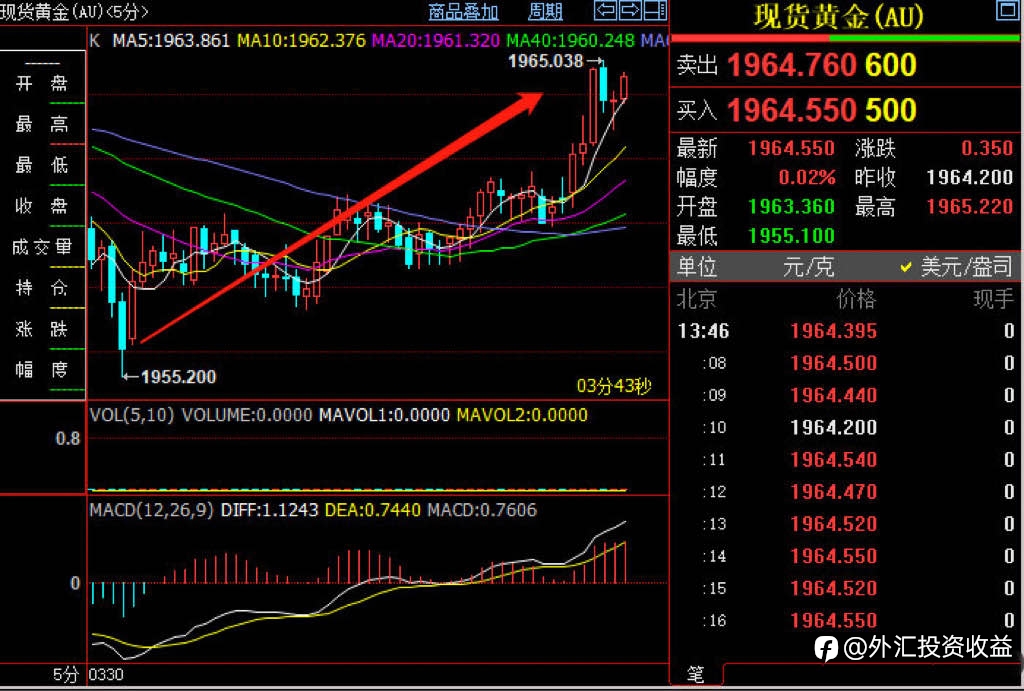Click the MA5:1963.861 indicator label

171,40
